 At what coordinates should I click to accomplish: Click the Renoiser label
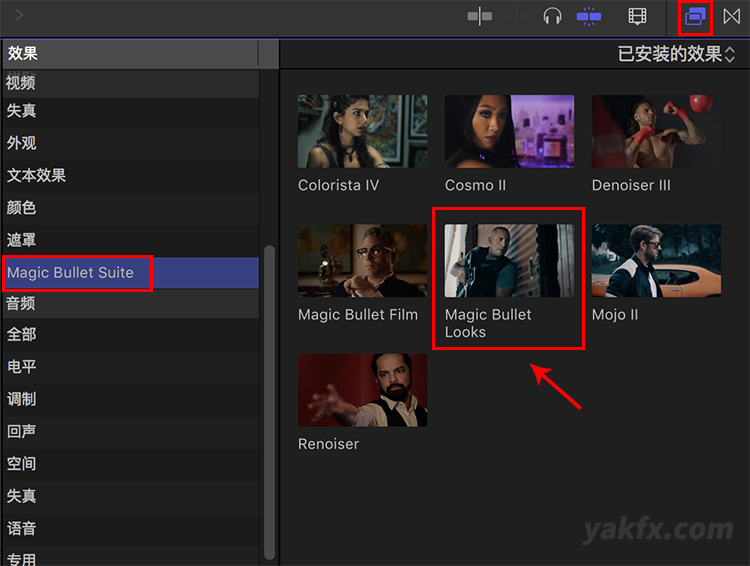[x=328, y=444]
